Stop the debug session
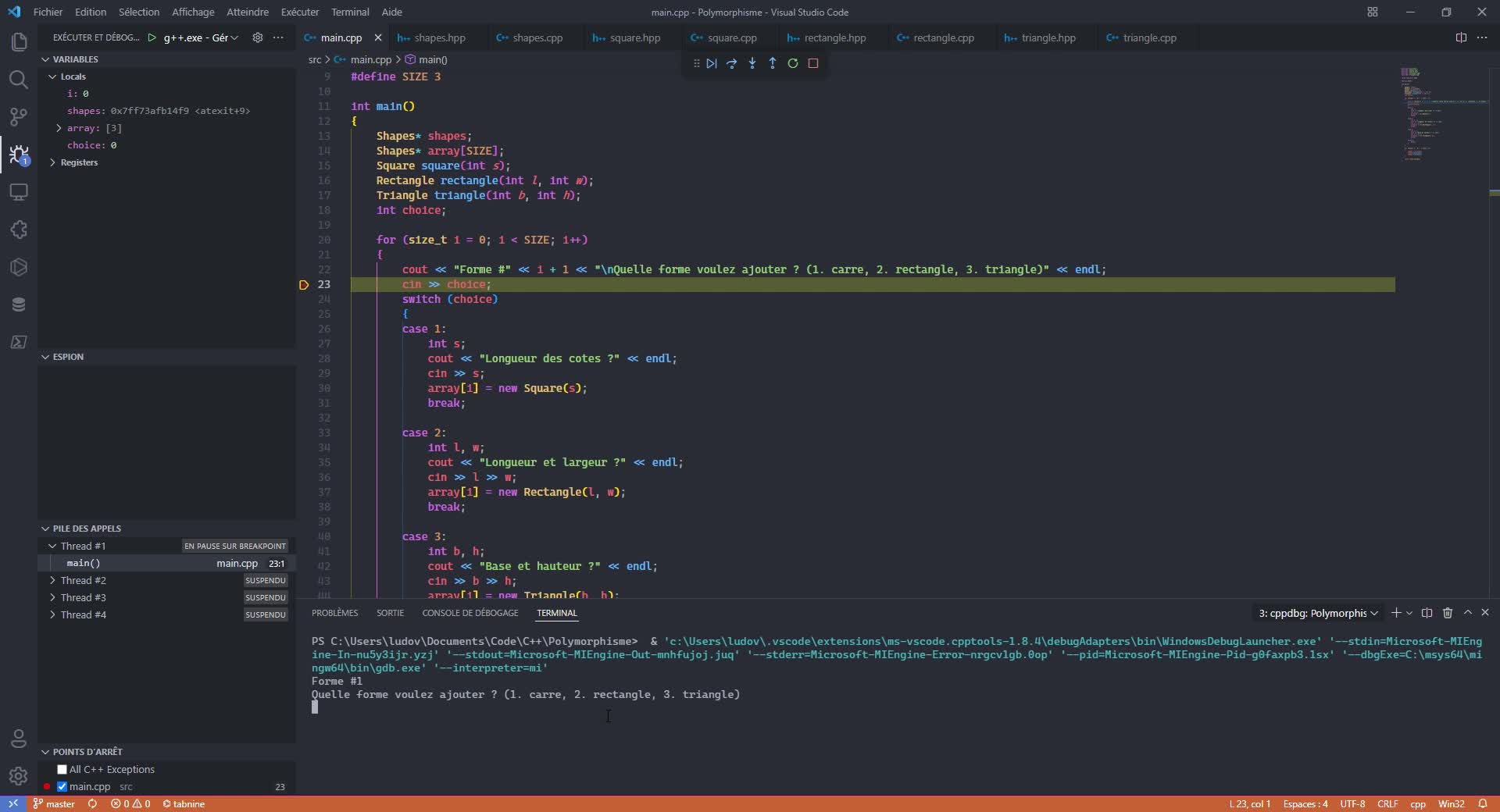Screen dimensions: 1500x812 813,63
